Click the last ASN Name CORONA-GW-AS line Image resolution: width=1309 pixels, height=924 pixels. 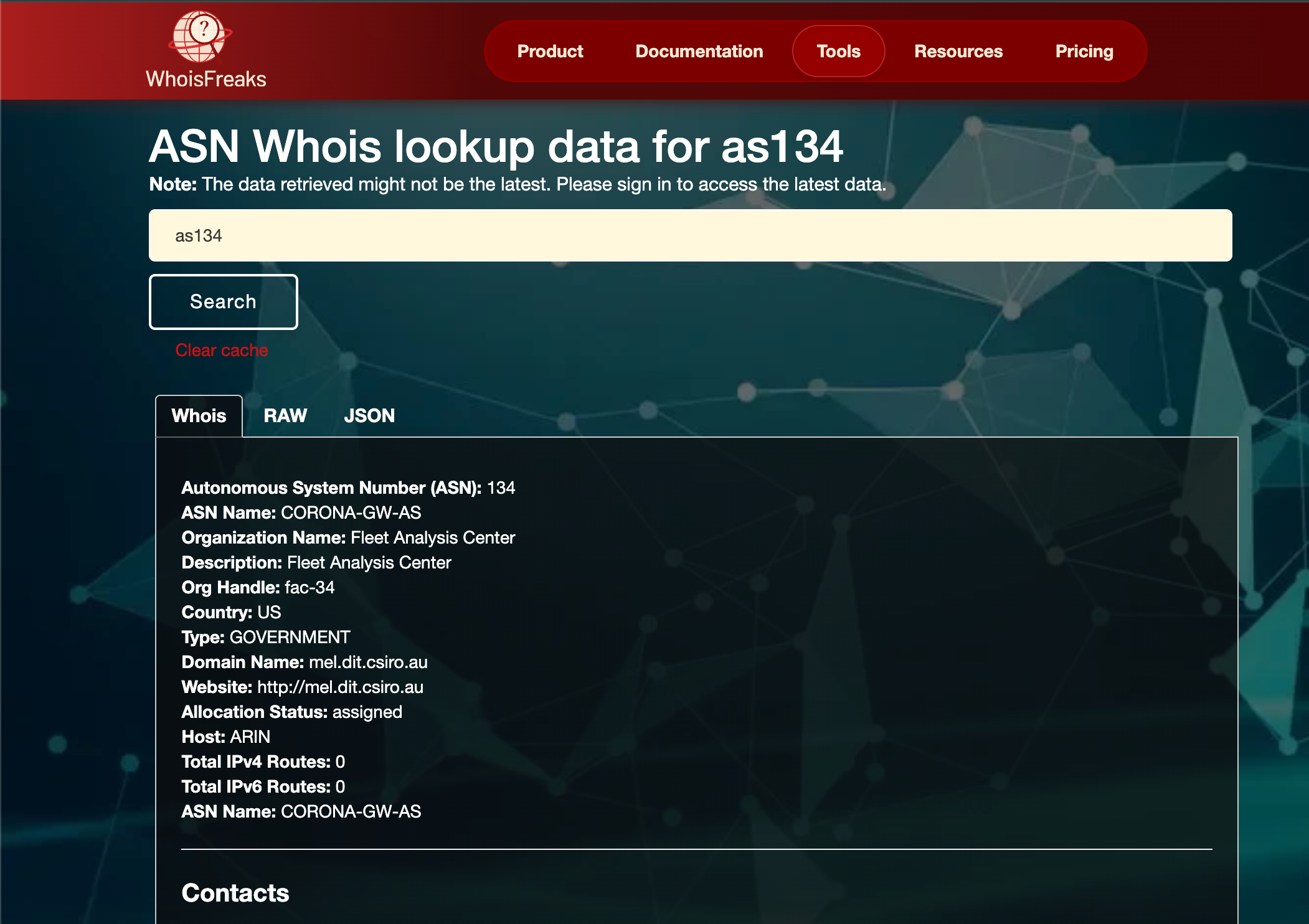(301, 812)
